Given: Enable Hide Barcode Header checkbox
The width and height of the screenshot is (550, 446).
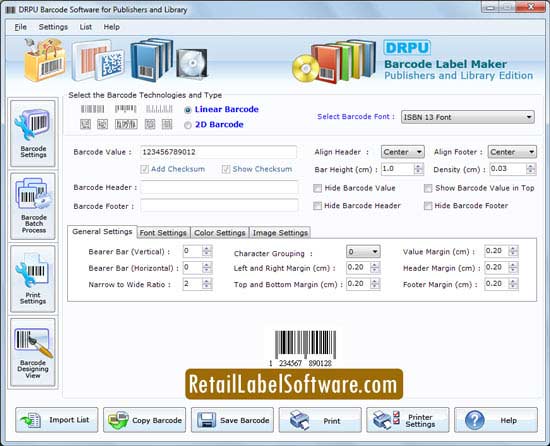Looking at the screenshot, I should click(x=317, y=206).
